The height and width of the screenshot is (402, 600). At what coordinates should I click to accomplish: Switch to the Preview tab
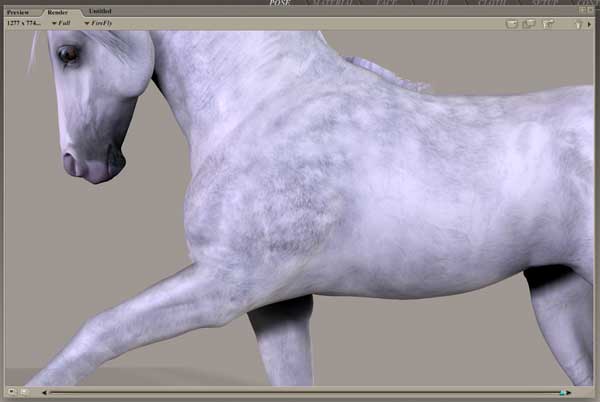click(x=18, y=12)
